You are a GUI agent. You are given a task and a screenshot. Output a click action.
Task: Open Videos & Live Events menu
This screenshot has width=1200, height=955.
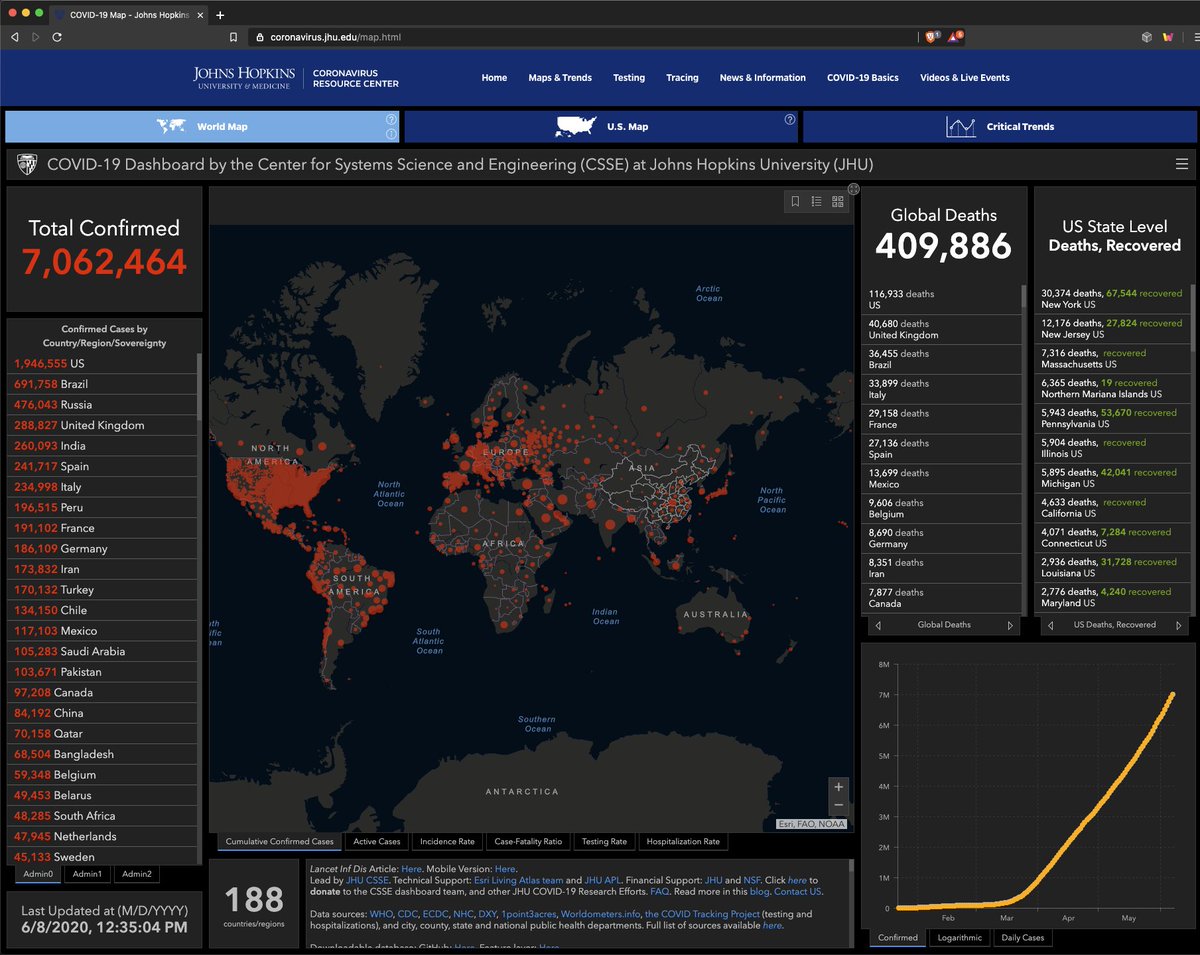965,78
